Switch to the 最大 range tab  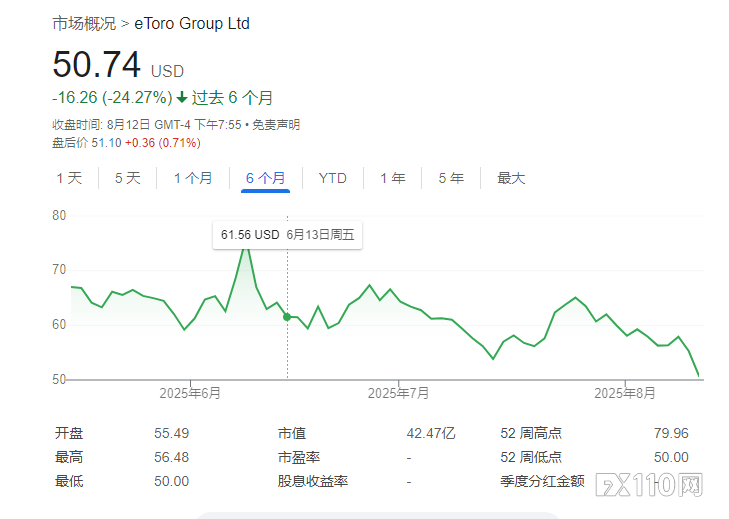(511, 178)
